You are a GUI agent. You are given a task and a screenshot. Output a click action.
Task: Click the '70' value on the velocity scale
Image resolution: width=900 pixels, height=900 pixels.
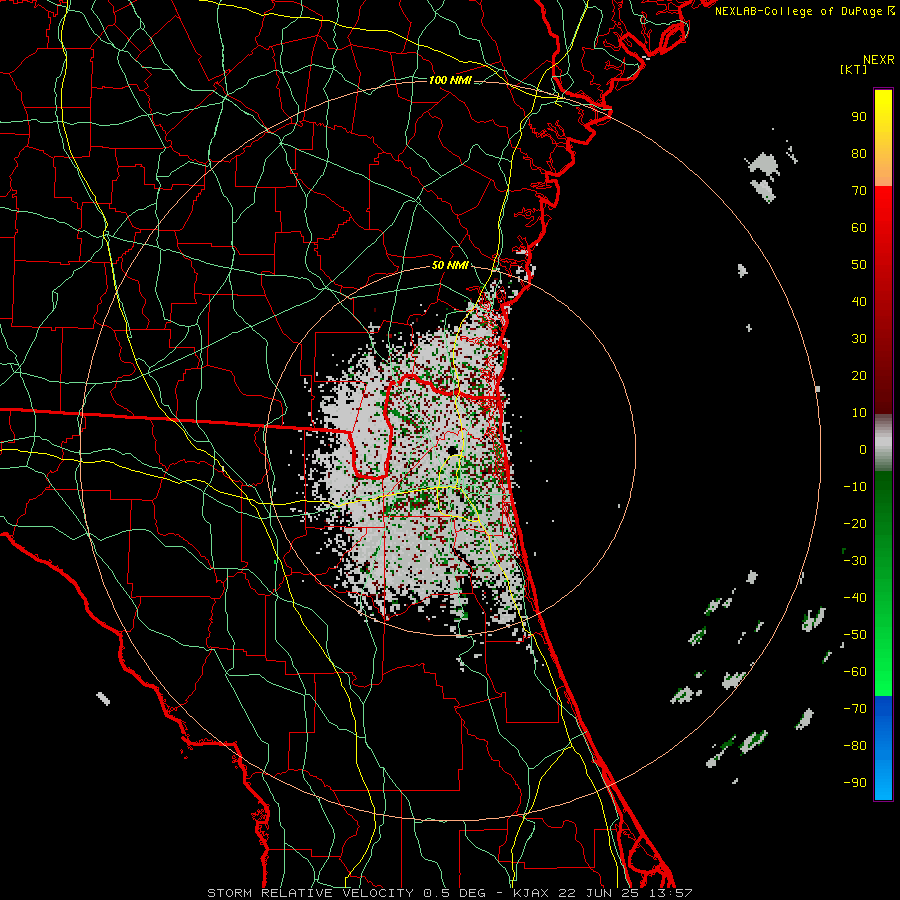859,191
